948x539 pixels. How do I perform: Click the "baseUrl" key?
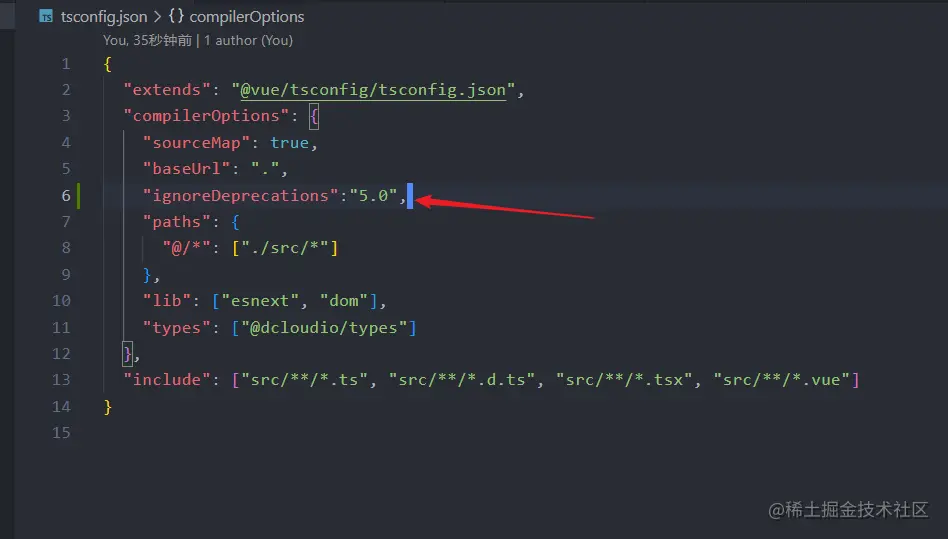pos(187,169)
